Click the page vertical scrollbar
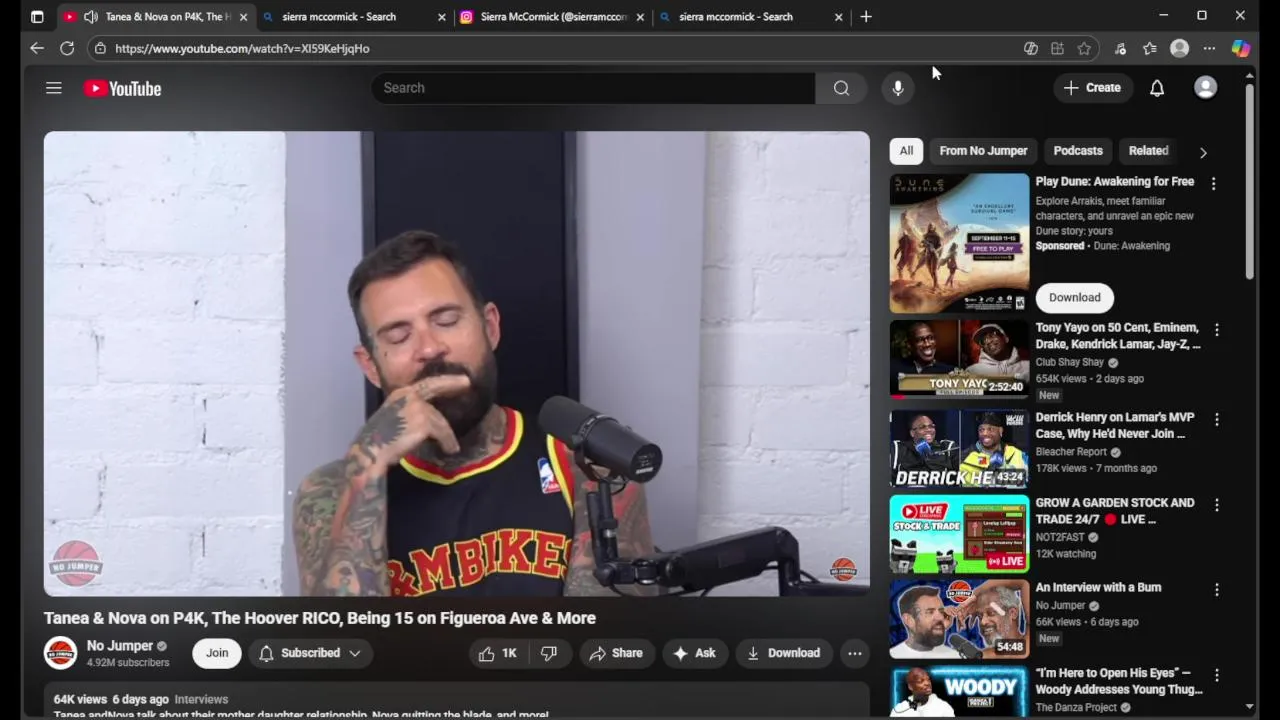The image size is (1280, 720). coord(1249,180)
